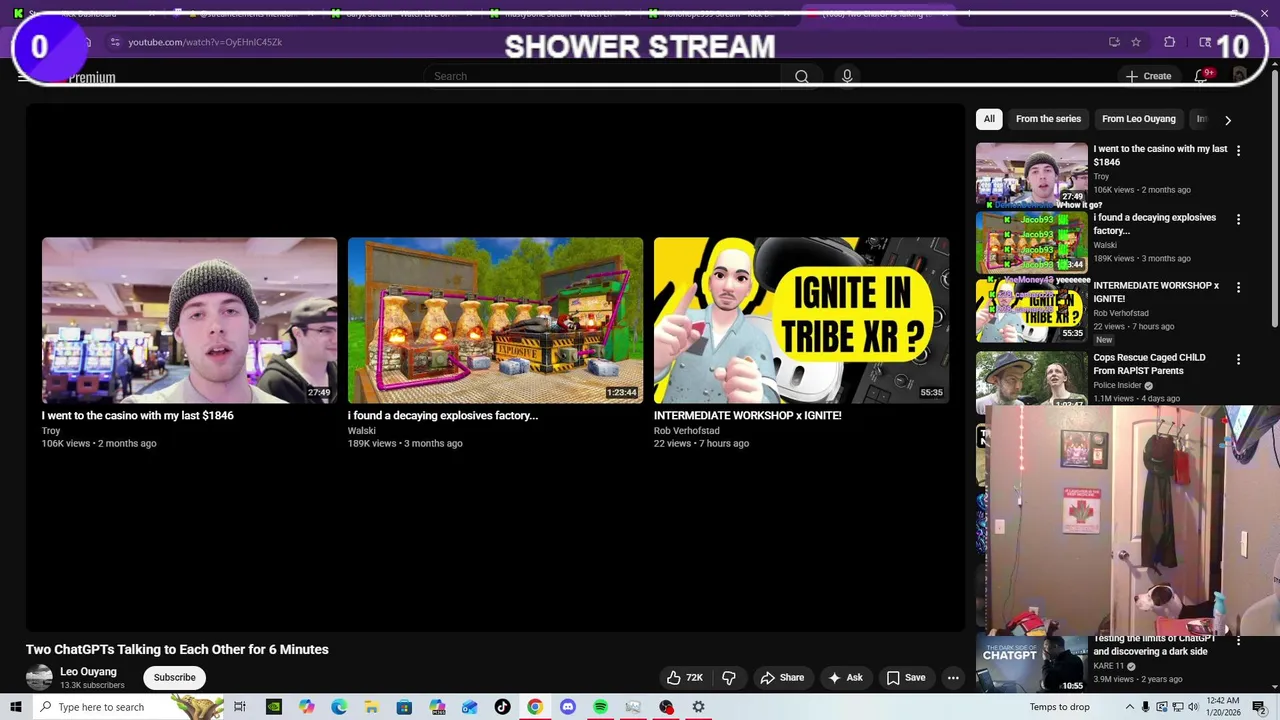Viewport: 1280px width, 720px height.
Task: Open Task View in taskbar
Action: (x=240, y=707)
